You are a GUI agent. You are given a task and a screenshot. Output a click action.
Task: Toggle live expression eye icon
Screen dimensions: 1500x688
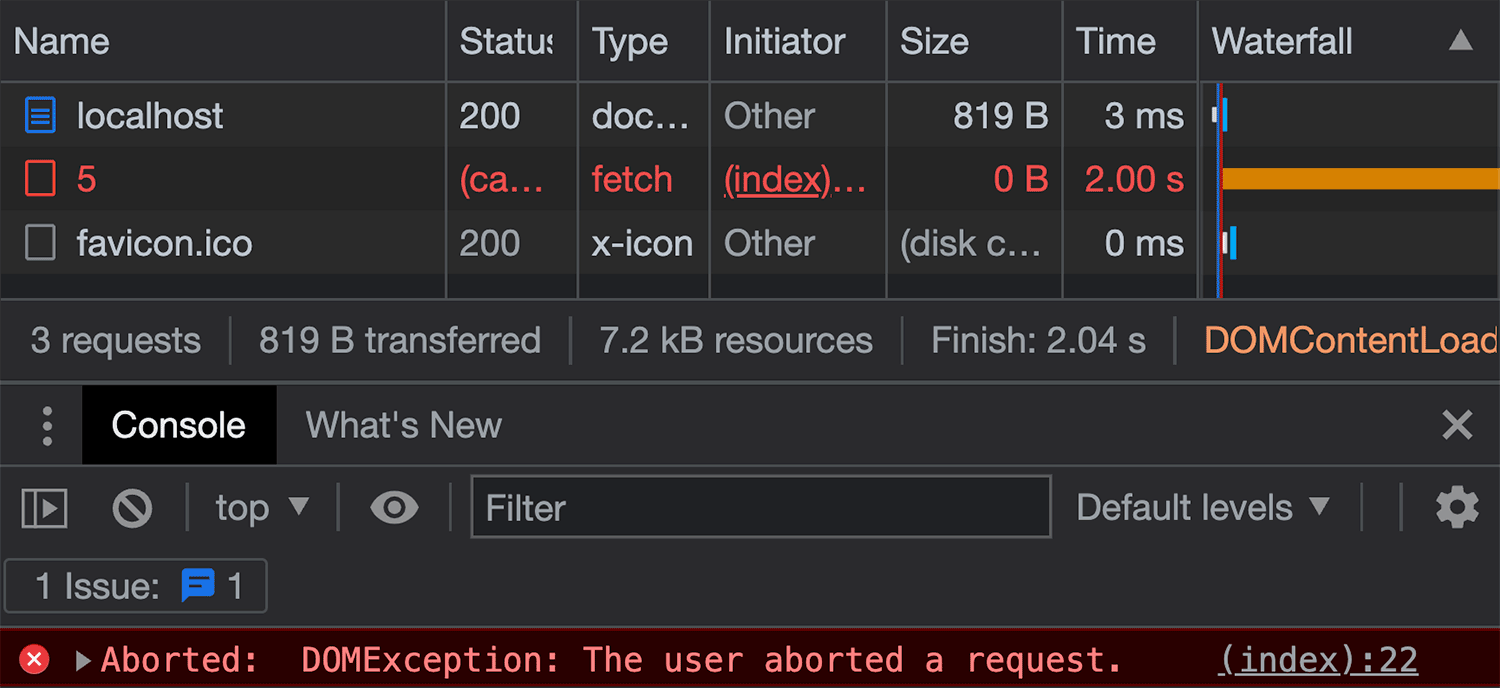click(394, 508)
